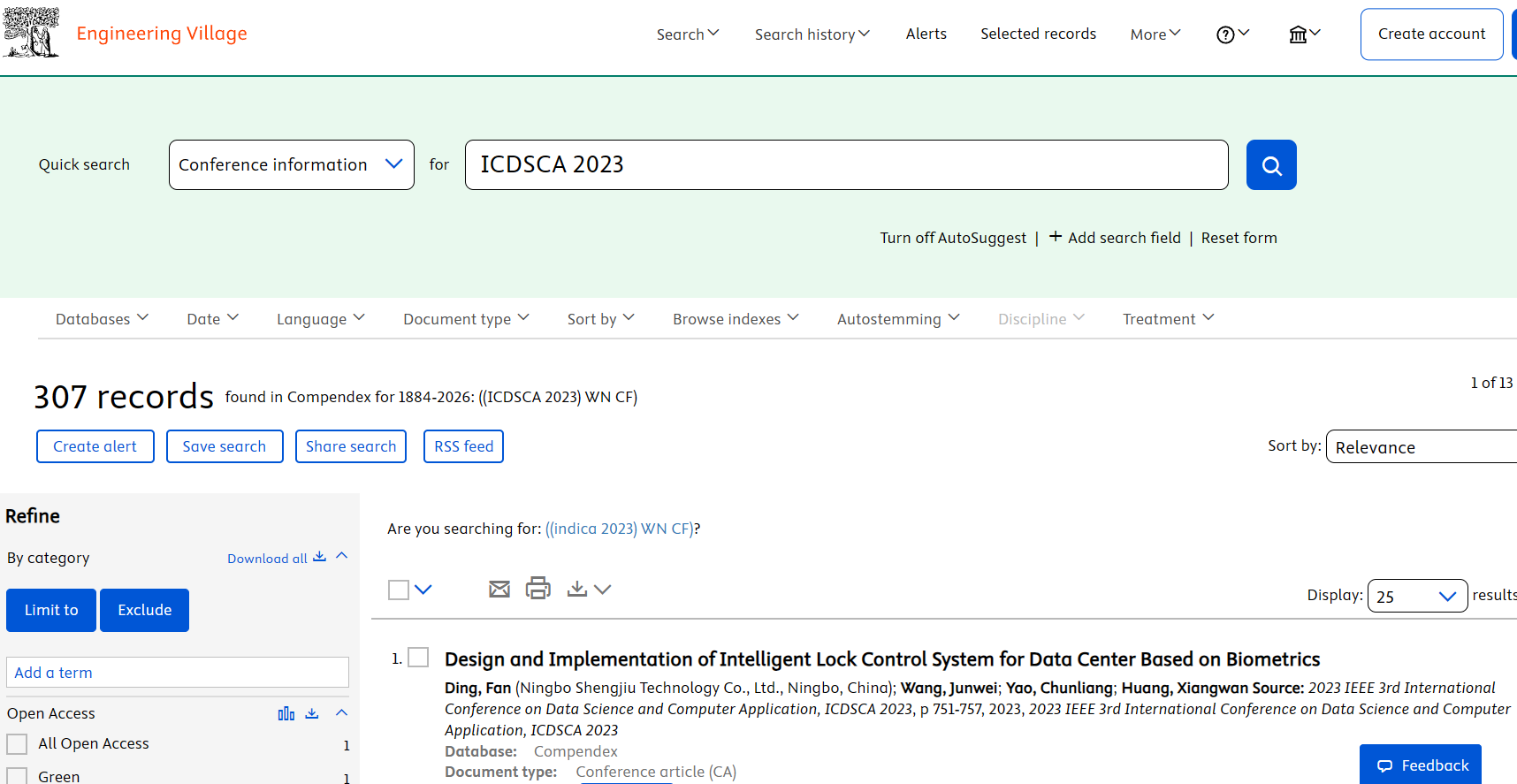Click the Feedback chat button
The image size is (1517, 784).
[x=1421, y=765]
